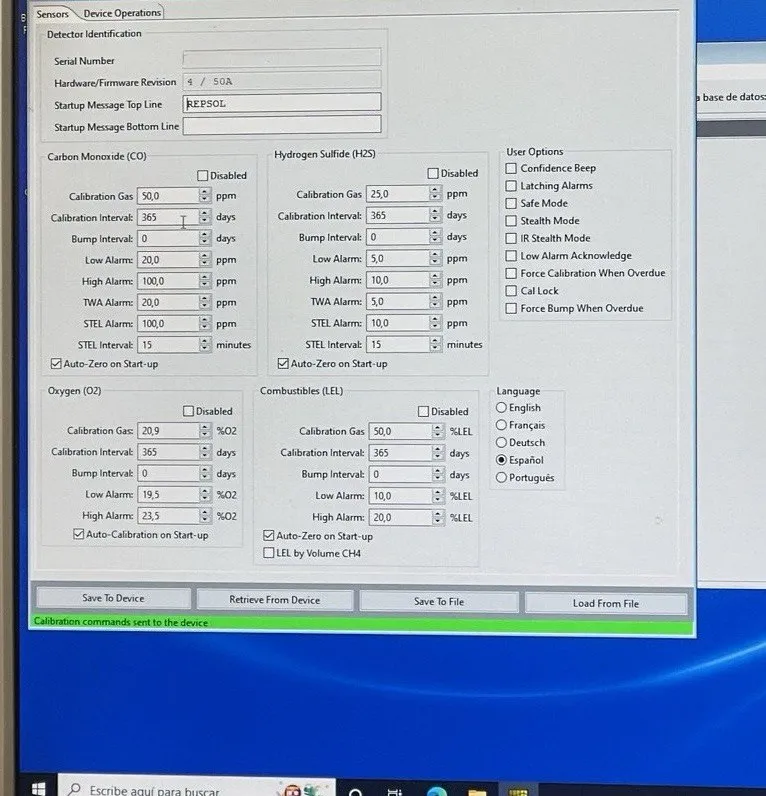
Task: Enable Low Alarm Acknowledge option
Action: click(x=511, y=256)
